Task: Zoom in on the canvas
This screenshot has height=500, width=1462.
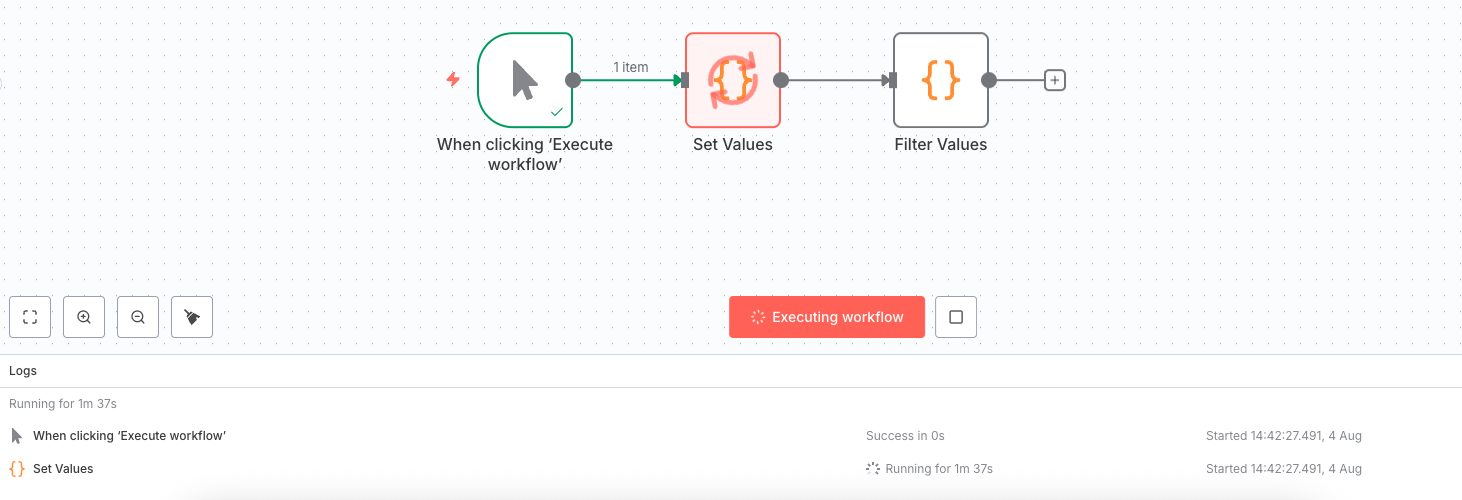Action: [x=84, y=317]
